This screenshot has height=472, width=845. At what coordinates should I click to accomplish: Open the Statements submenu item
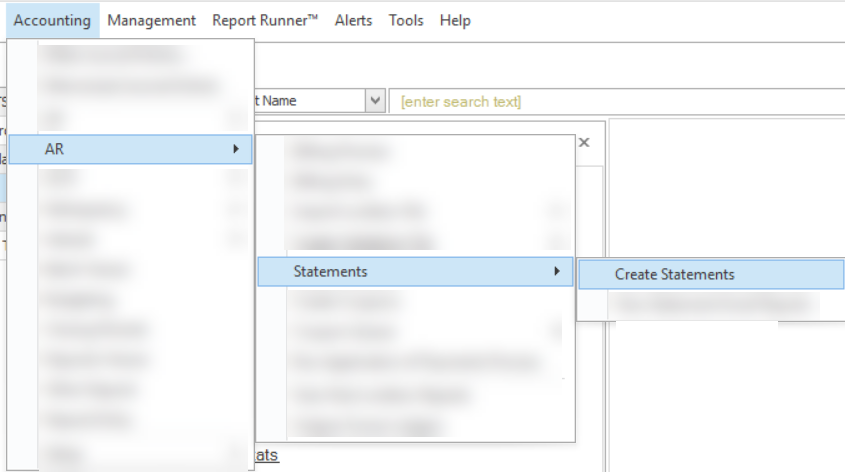tap(330, 271)
